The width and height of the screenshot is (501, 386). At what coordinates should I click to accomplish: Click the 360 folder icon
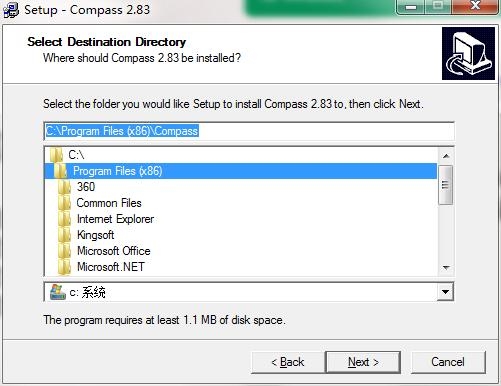click(x=64, y=187)
